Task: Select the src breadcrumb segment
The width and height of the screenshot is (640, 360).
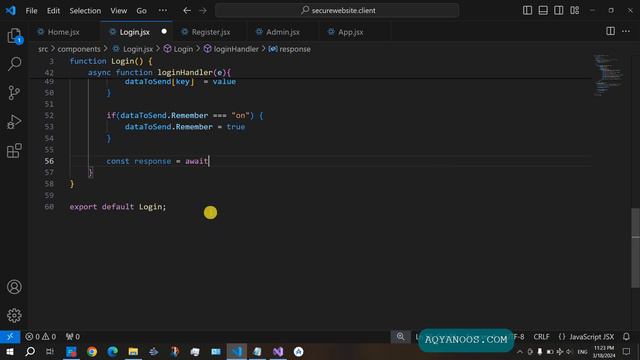Action: (x=43, y=49)
